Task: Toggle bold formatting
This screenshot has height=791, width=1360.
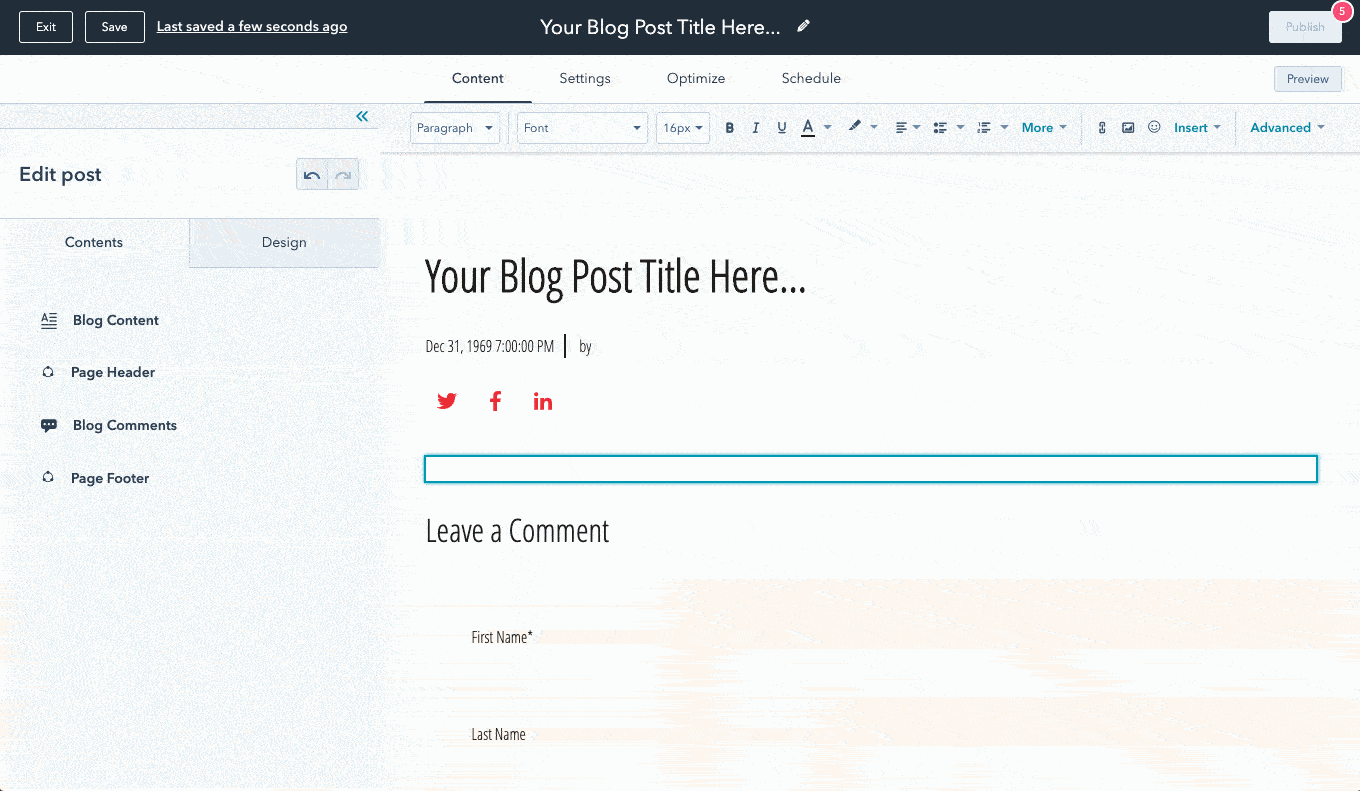Action: 730,128
